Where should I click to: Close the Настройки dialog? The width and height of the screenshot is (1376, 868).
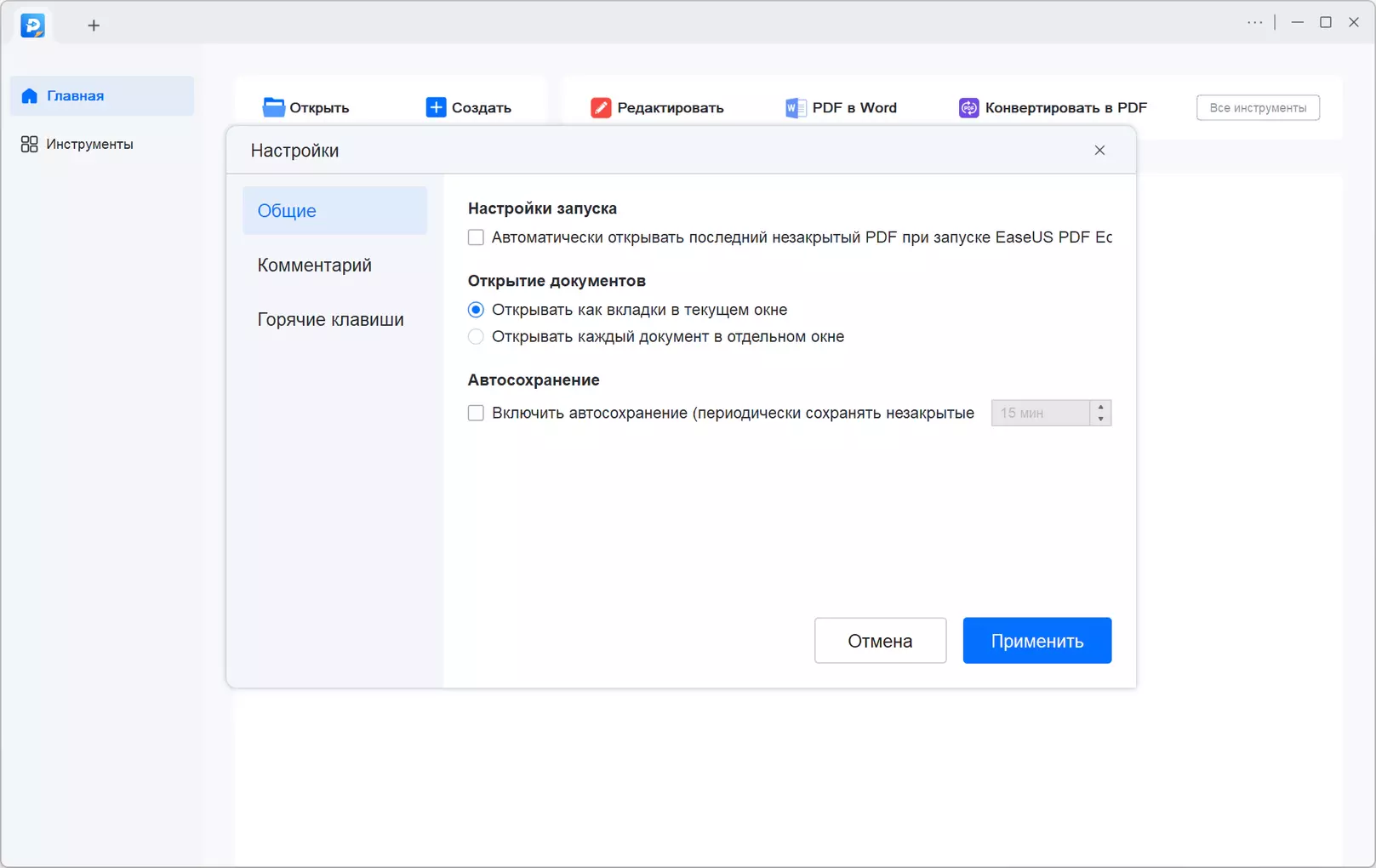coord(1099,151)
